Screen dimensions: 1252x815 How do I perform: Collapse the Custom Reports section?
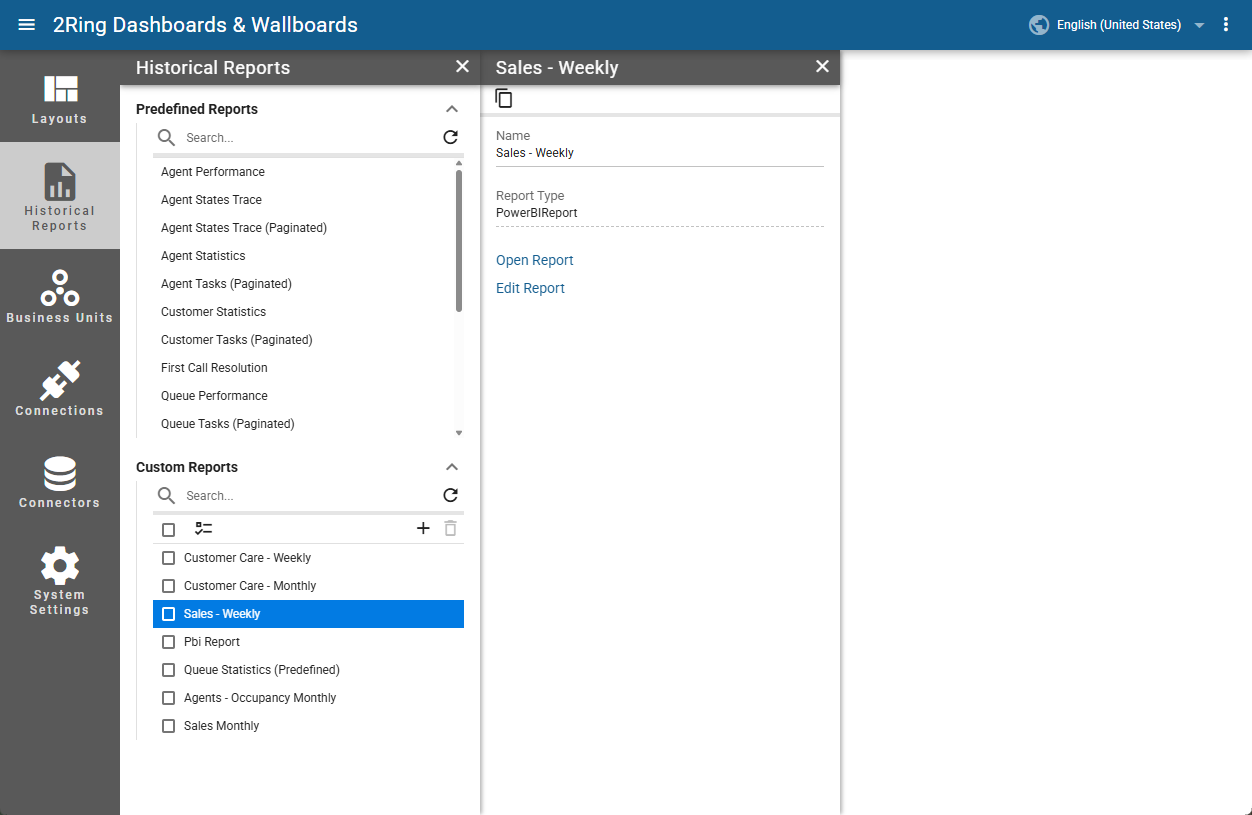[x=452, y=467]
